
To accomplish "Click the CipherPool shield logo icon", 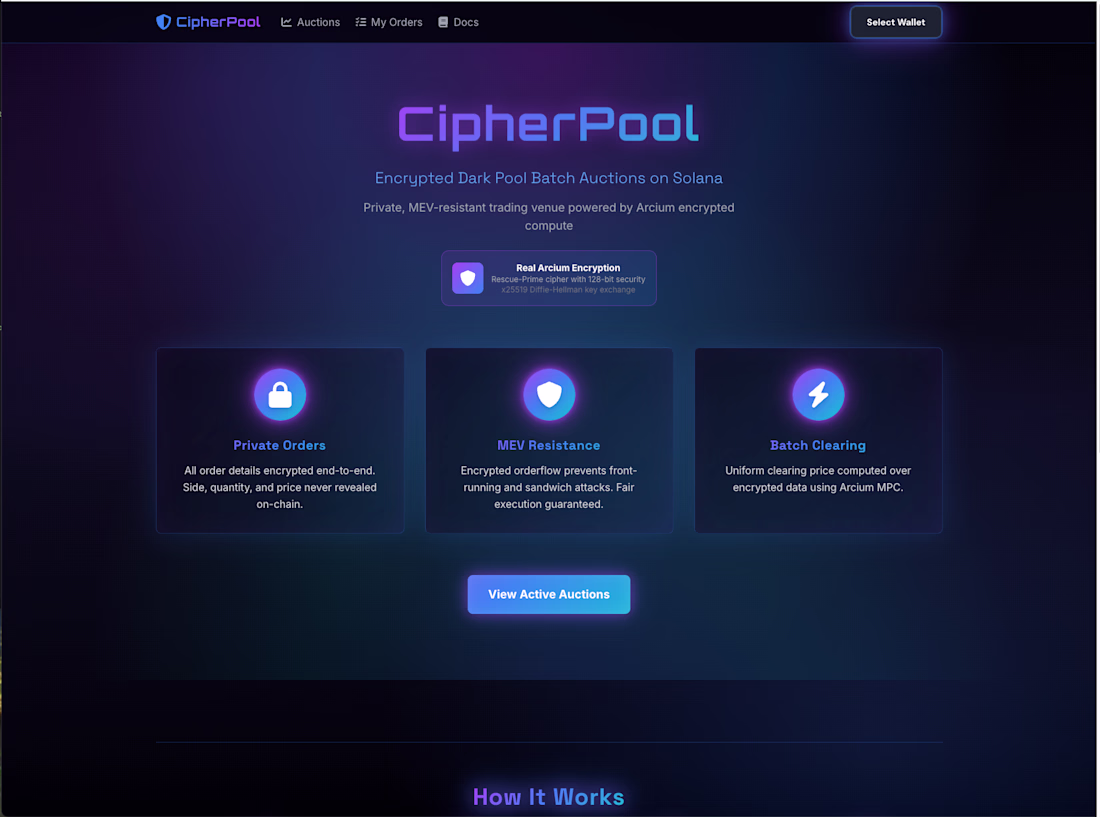I will point(163,22).
